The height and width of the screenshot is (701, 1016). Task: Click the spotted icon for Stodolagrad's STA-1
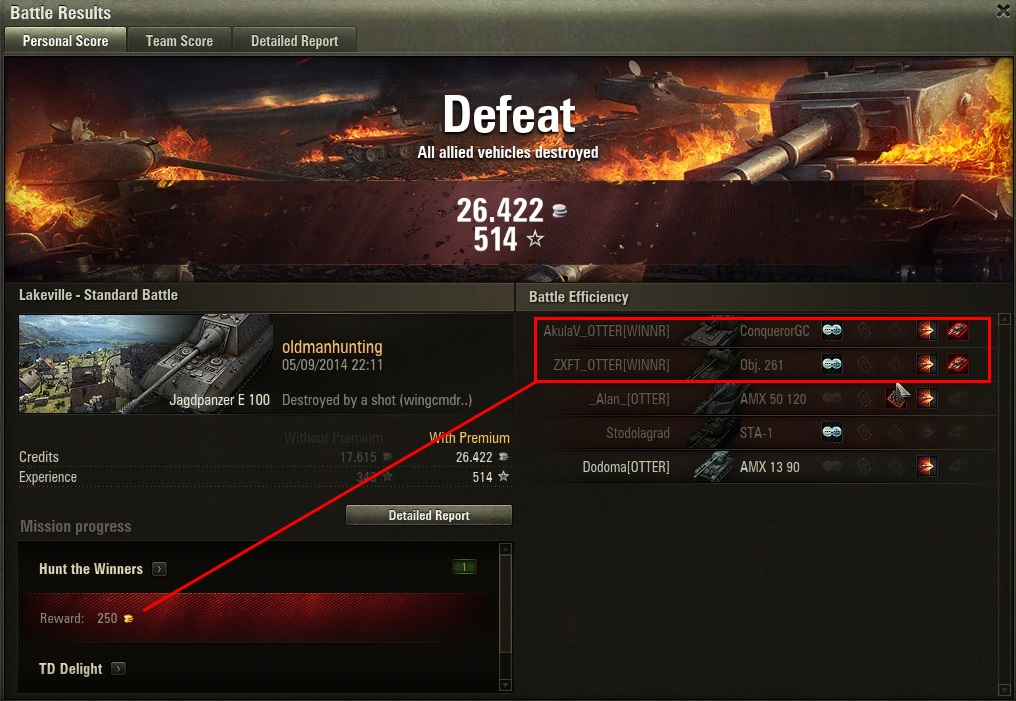832,432
